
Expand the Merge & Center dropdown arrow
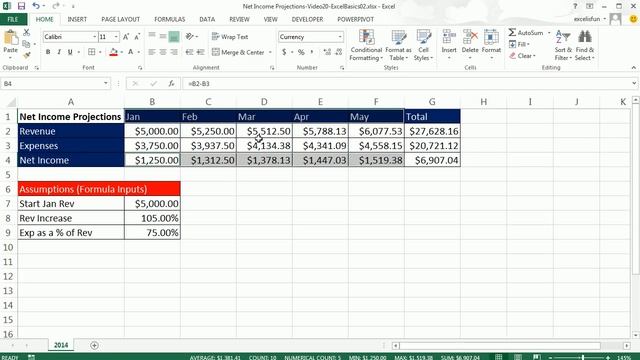pos(270,52)
